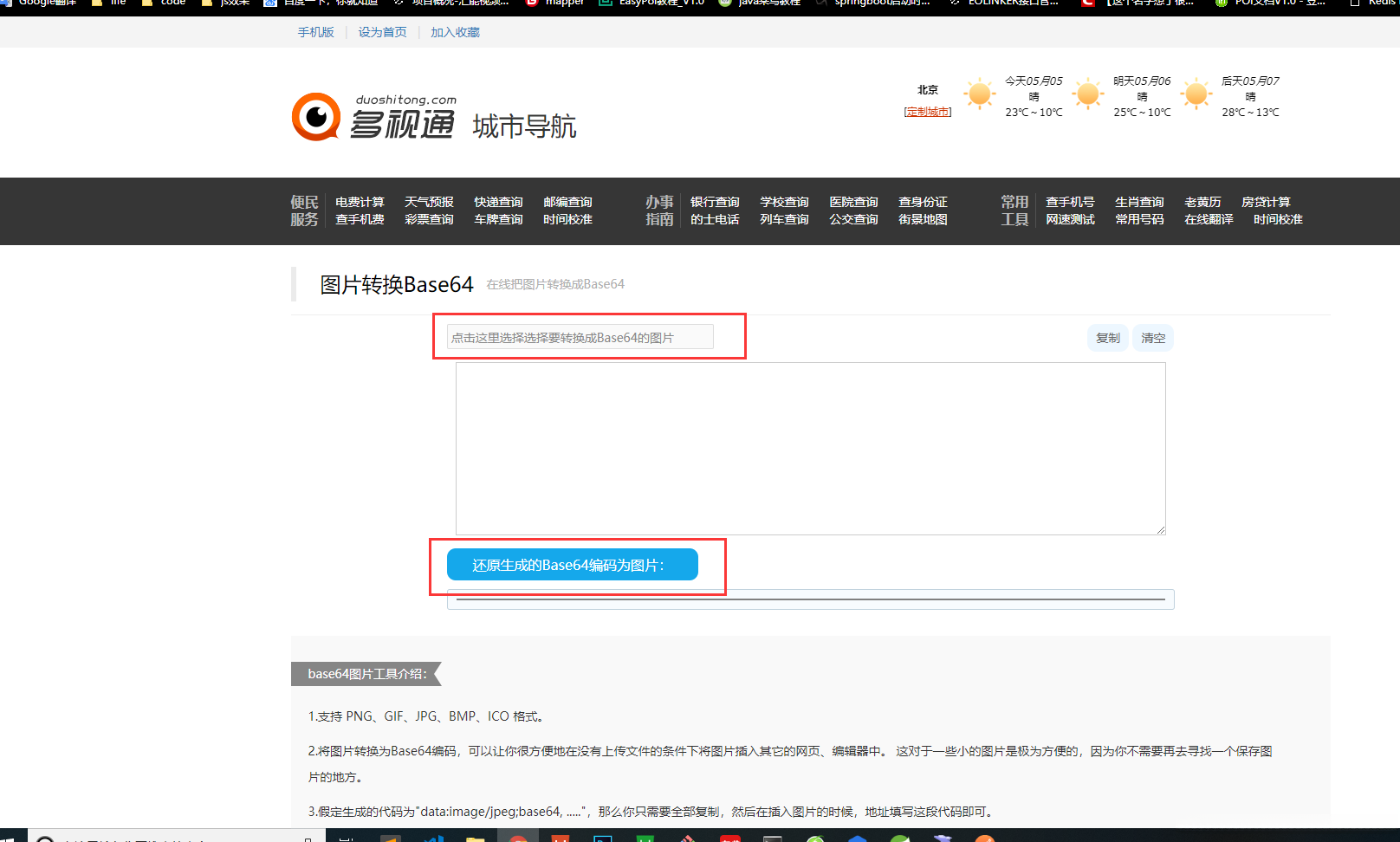This screenshot has height=842, width=1400.
Task: Open File Explorer from the taskbar
Action: [476, 838]
